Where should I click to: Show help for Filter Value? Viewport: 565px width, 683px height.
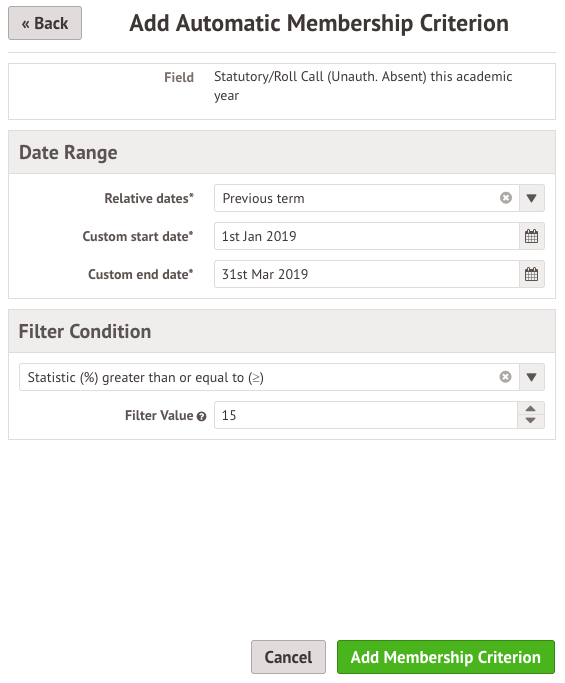click(201, 416)
